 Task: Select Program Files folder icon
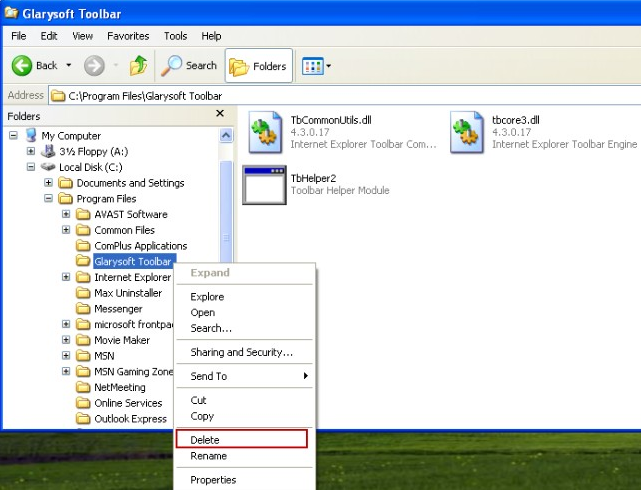(65, 199)
